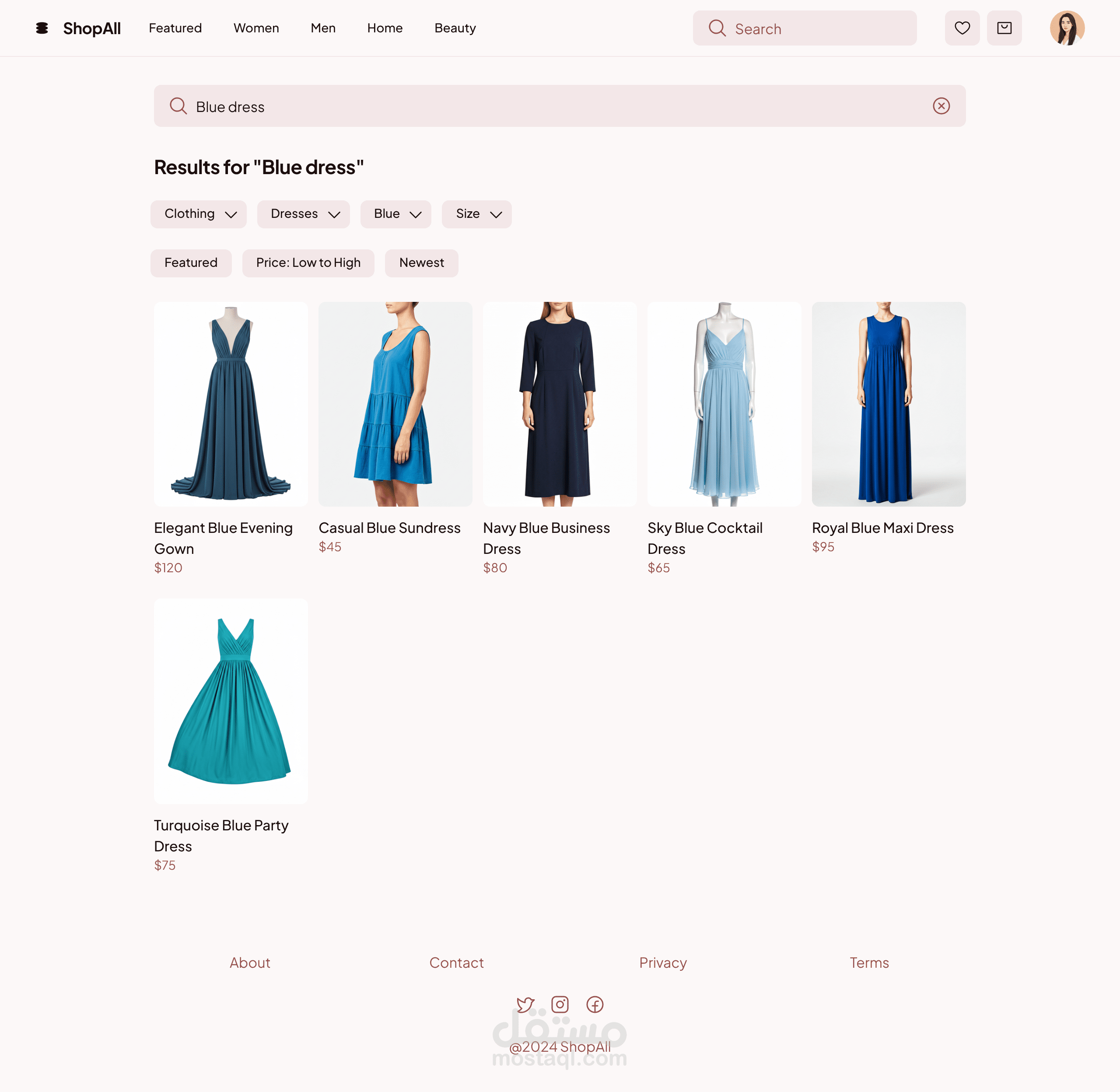This screenshot has height=1092, width=1120.
Task: Click the Results for "Blue dress" heading
Action: [259, 168]
